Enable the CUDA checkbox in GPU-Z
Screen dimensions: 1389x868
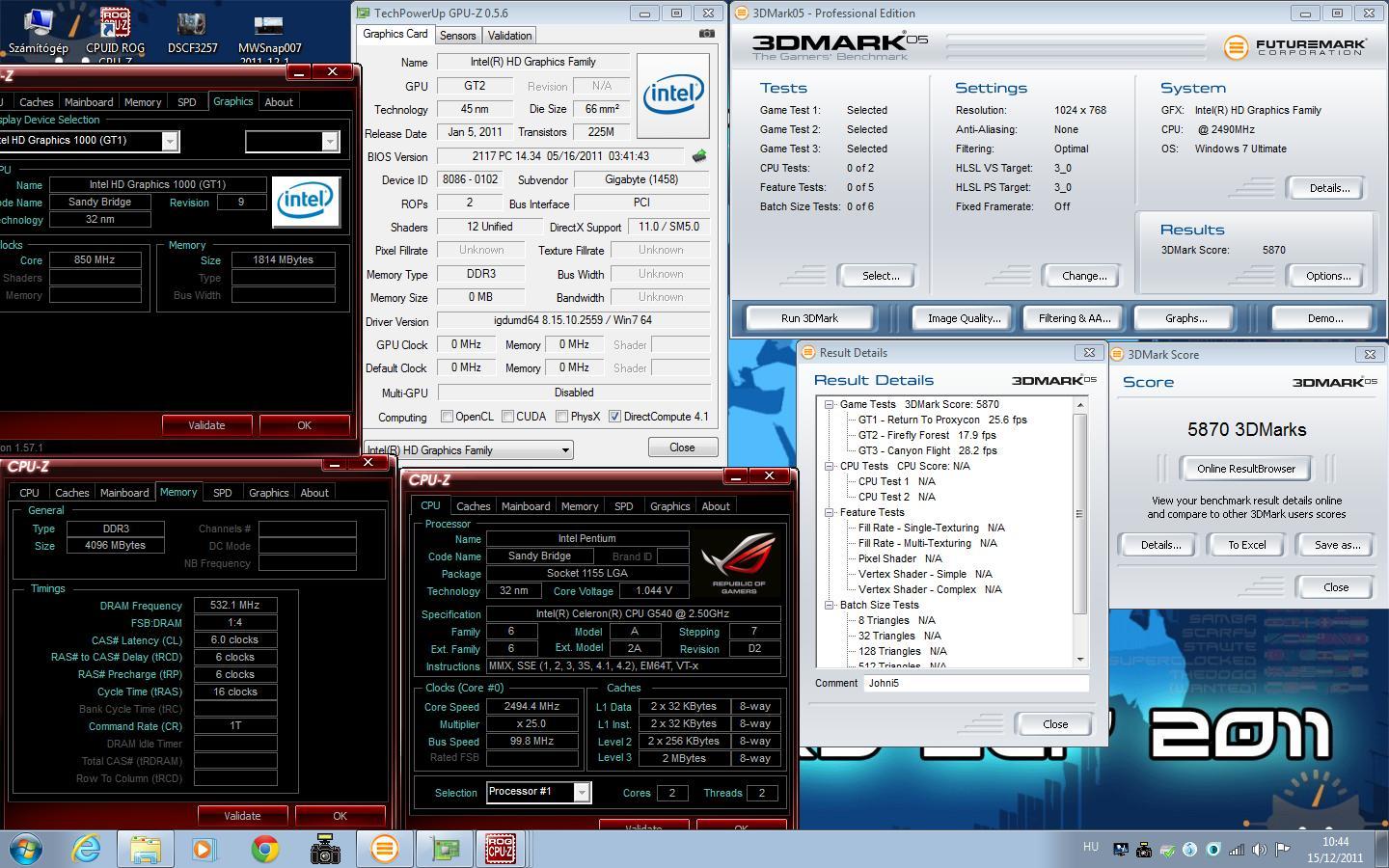coord(506,417)
